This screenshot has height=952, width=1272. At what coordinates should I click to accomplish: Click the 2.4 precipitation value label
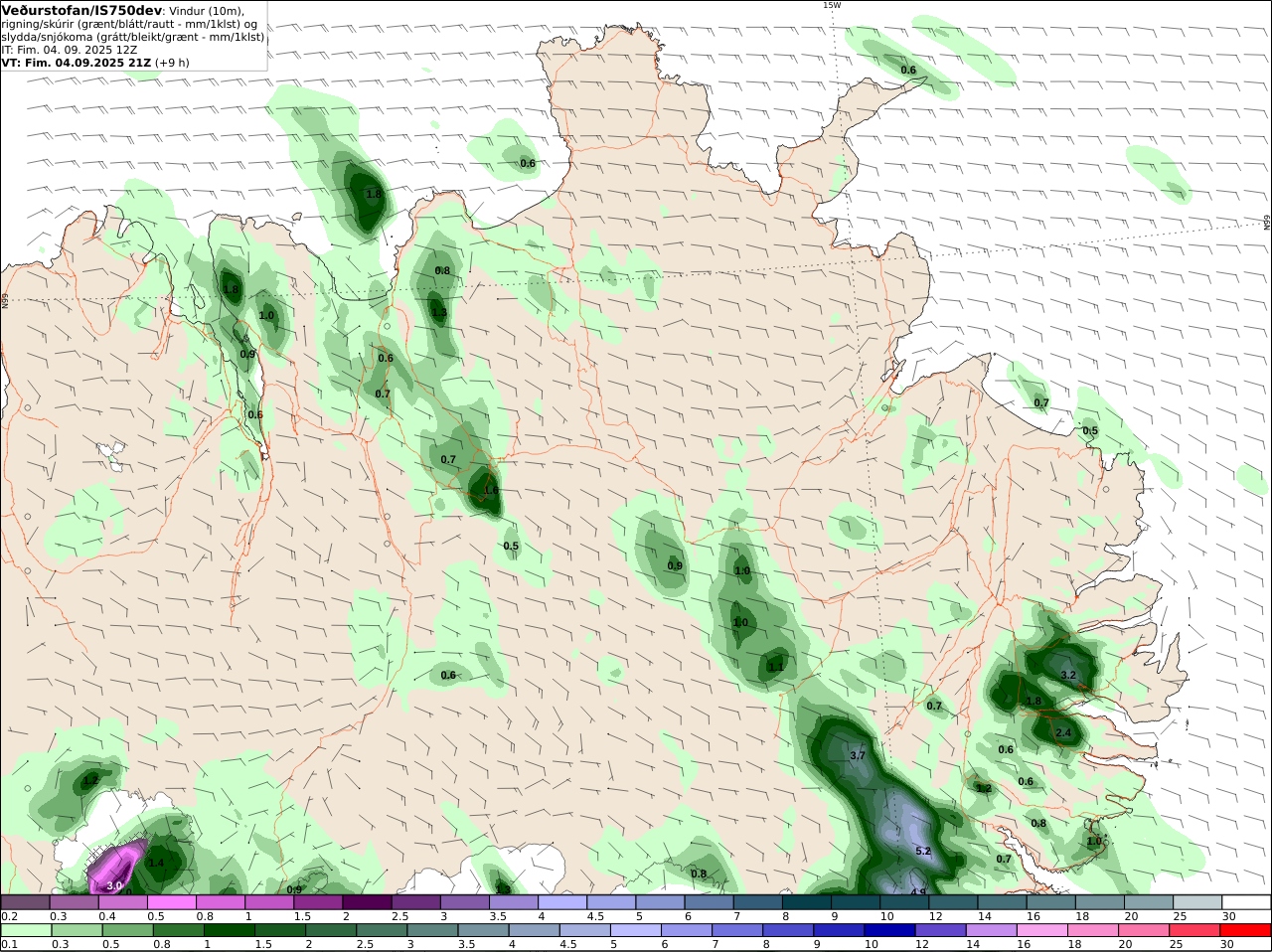(x=1063, y=732)
